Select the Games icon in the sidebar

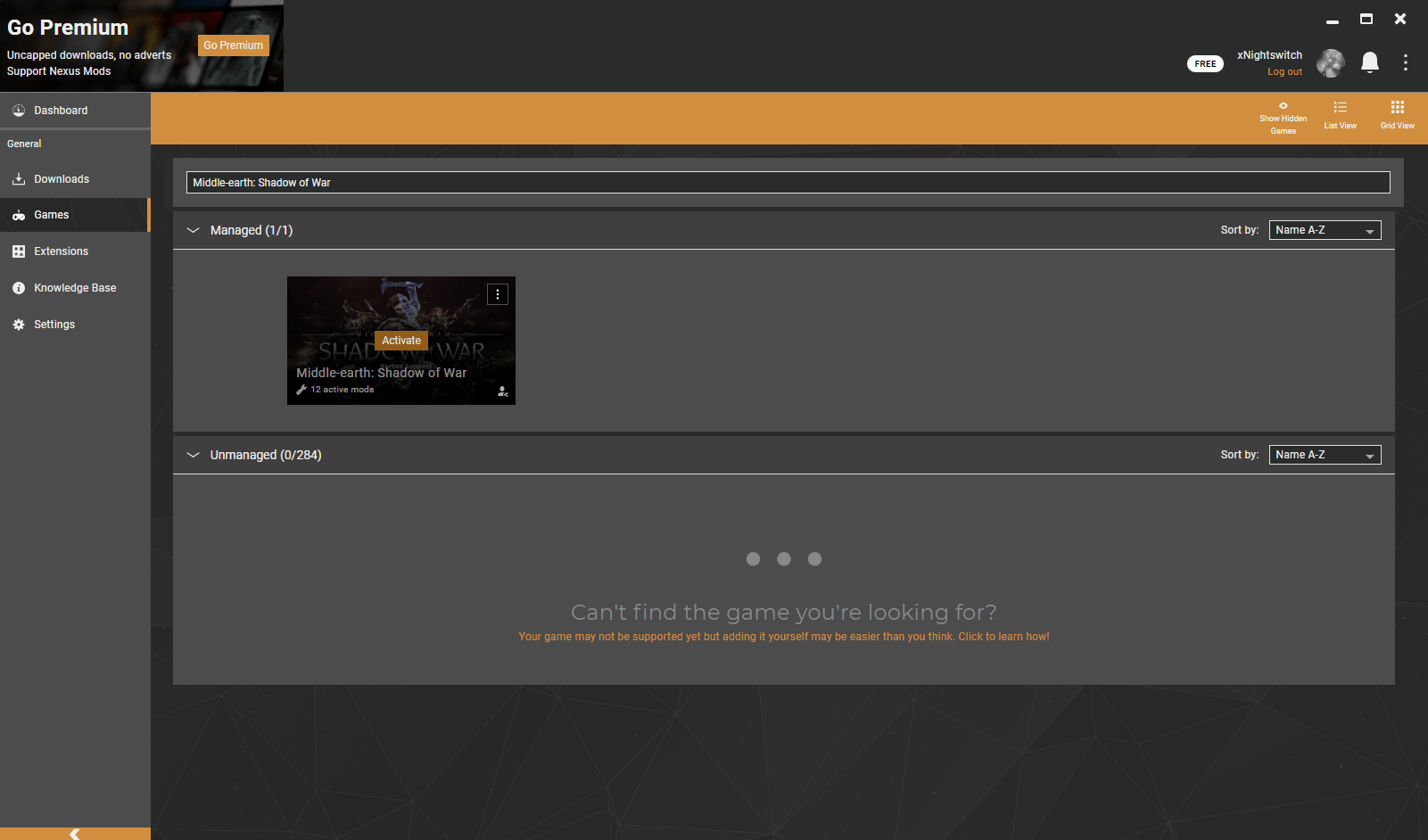51,214
